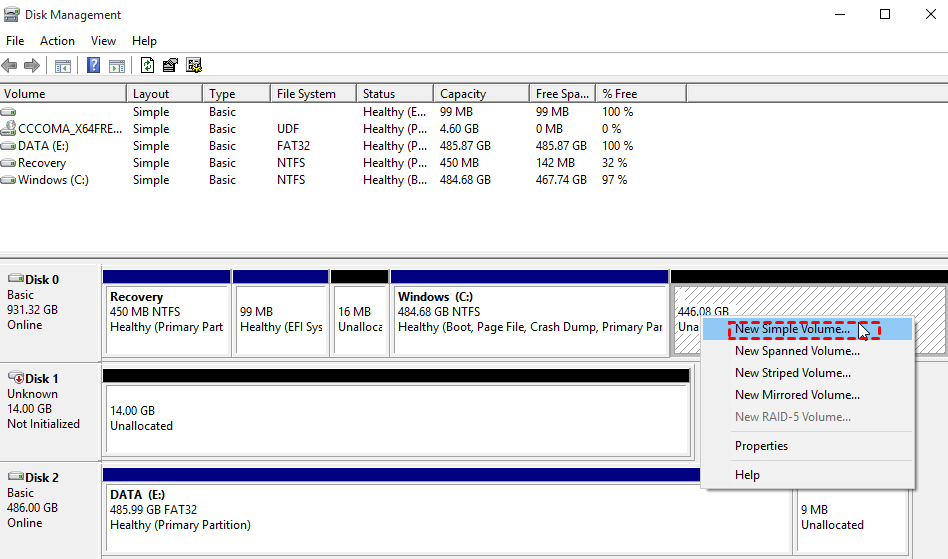Screen dimensions: 948x559
Task: Click the drive icon beside Recovery in list
Action: click(x=8, y=163)
